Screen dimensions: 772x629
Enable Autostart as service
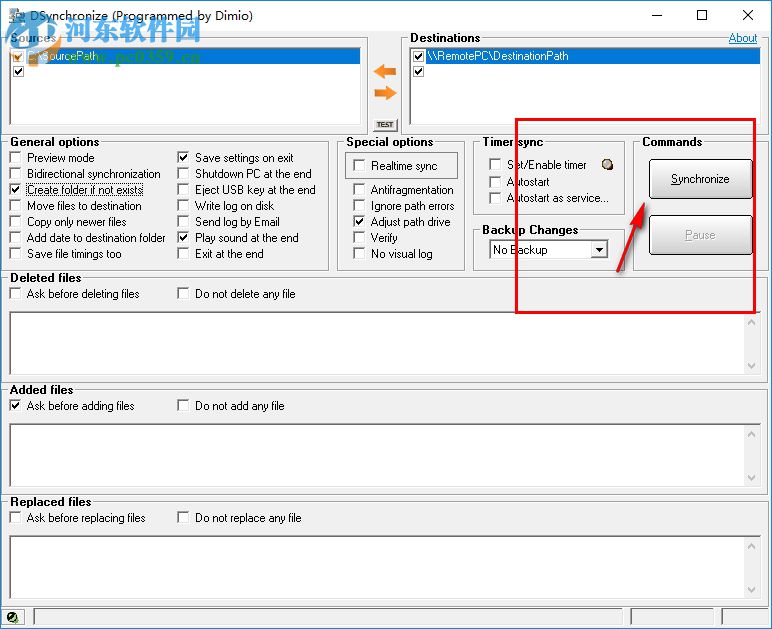pos(495,198)
